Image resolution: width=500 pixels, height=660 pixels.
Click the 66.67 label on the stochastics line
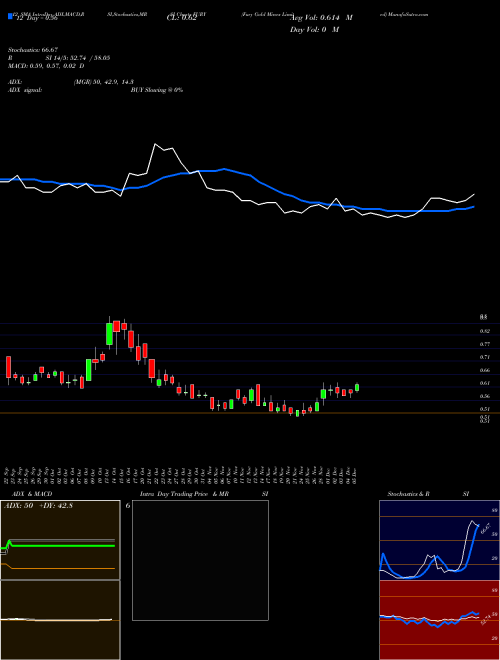click(x=486, y=527)
